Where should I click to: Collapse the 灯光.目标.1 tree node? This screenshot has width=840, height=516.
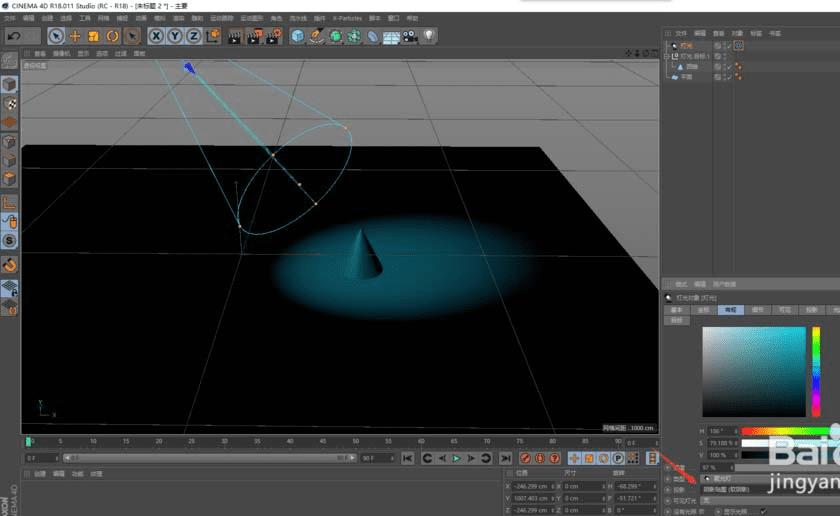click(667, 56)
